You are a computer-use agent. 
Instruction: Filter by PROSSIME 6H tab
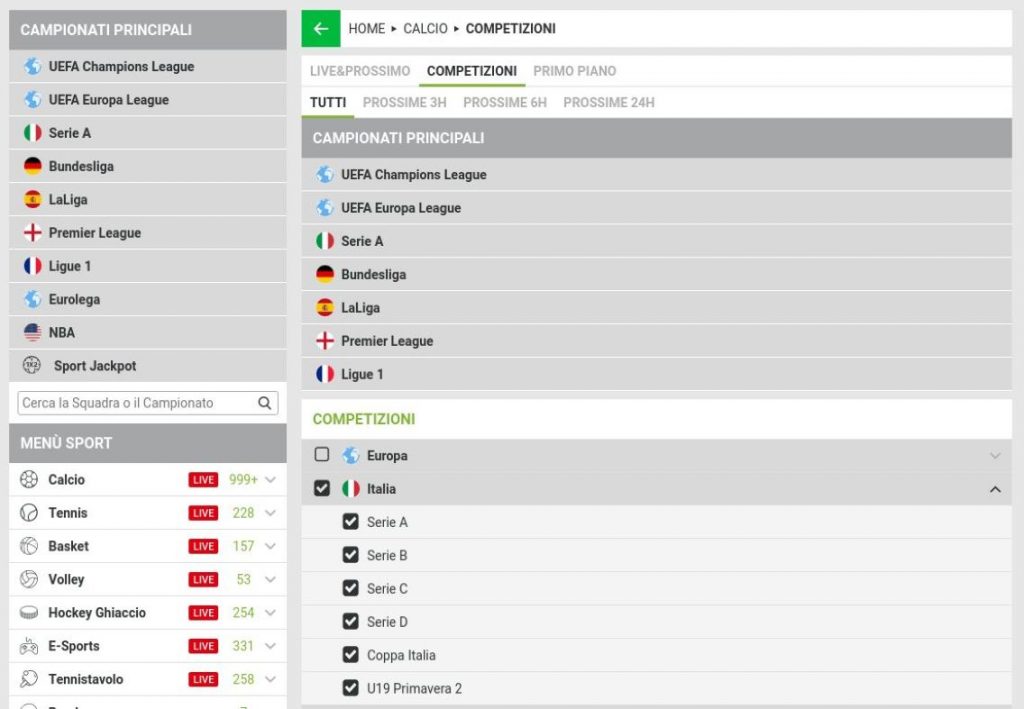click(505, 102)
